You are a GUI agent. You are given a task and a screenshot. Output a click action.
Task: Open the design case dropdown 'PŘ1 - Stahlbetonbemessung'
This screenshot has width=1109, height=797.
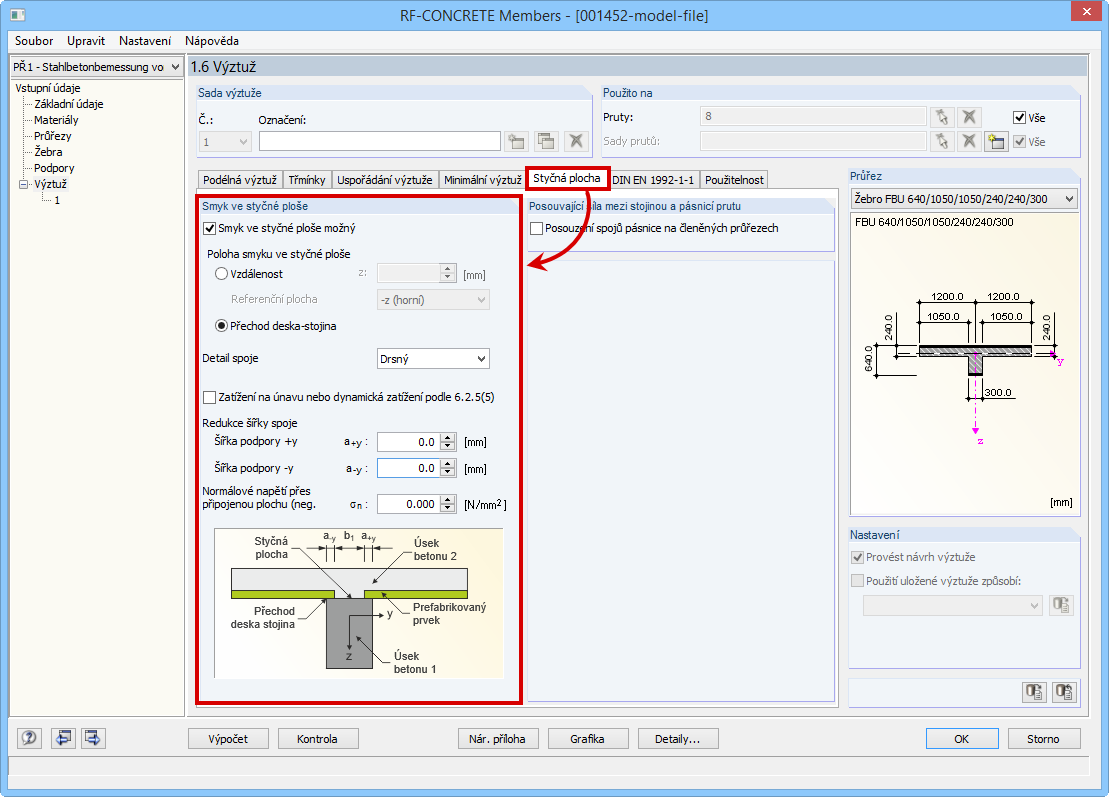coord(97,66)
